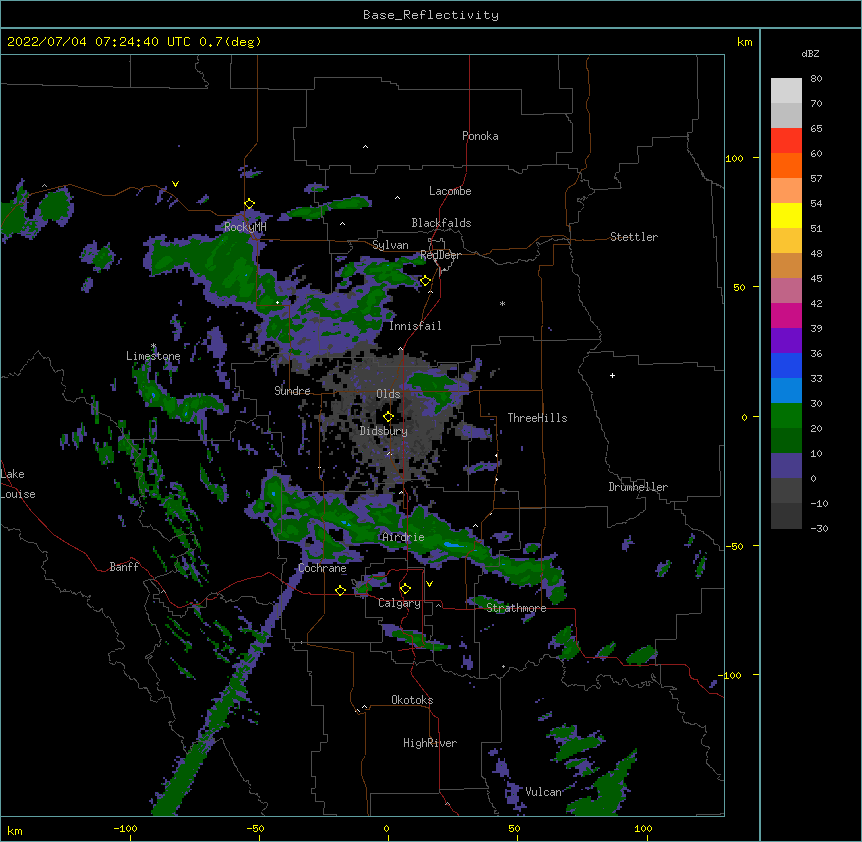The width and height of the screenshot is (862, 842).
Task: Click the Banff label
Action: [x=124, y=567]
